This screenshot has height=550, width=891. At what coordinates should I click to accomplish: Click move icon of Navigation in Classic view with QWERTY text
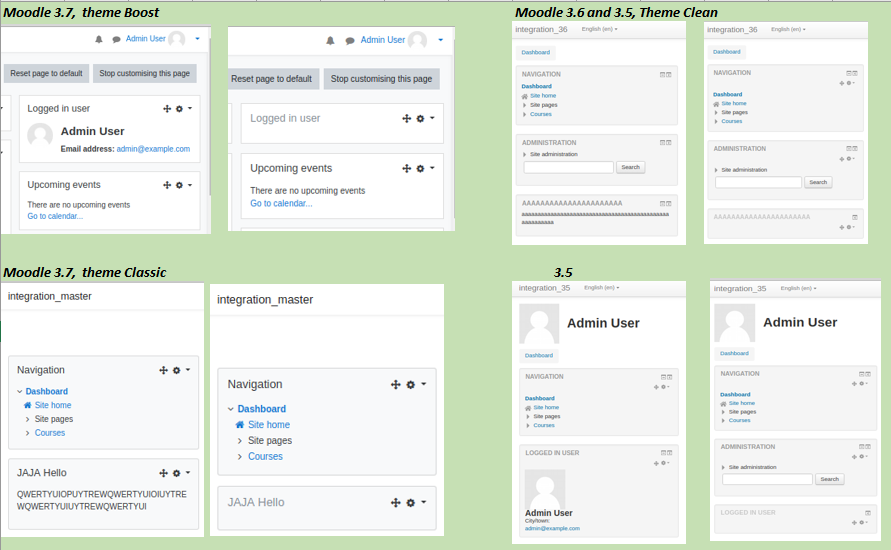163,370
